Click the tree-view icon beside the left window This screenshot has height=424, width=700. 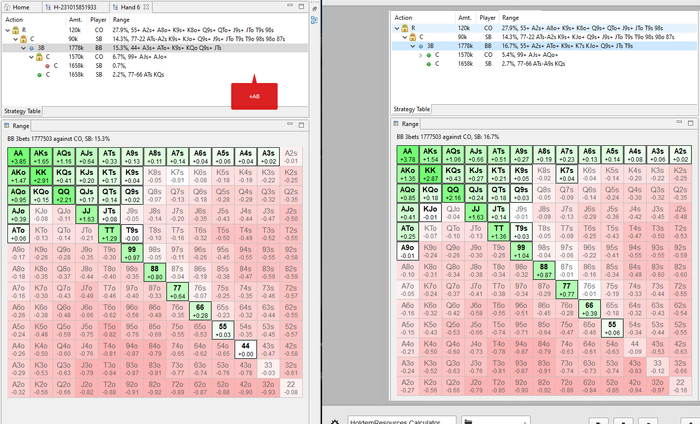tap(314, 20)
